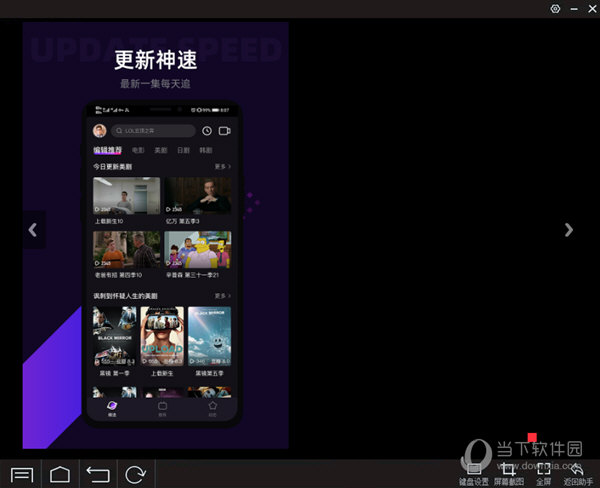Click the phone preview search box
Viewport: 600px width, 488px height.
click(153, 131)
